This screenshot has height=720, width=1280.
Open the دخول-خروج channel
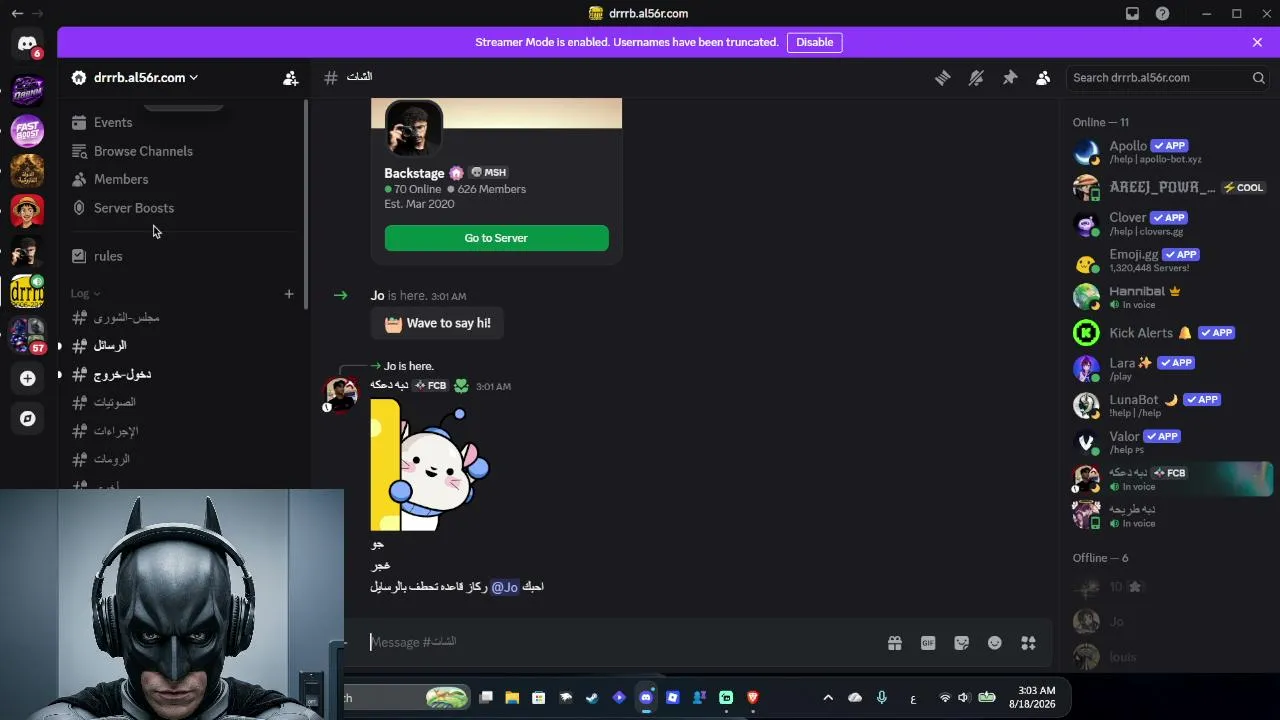[182, 374]
